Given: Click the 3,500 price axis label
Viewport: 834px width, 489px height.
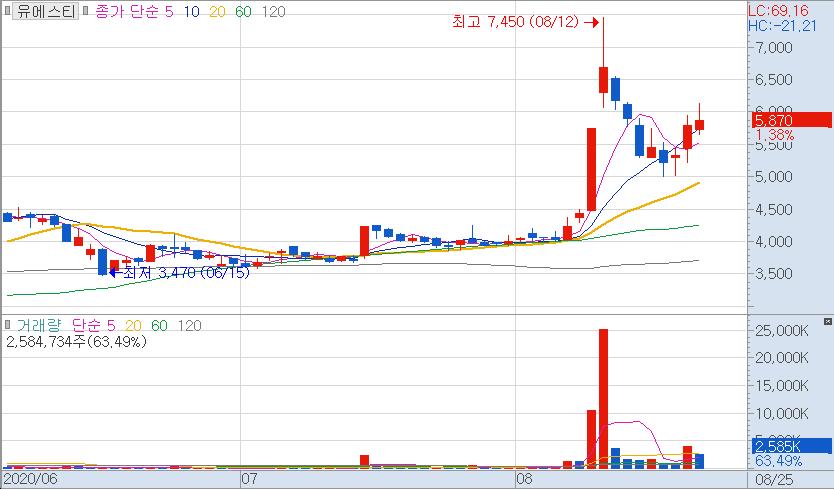Looking at the screenshot, I should point(774,273).
